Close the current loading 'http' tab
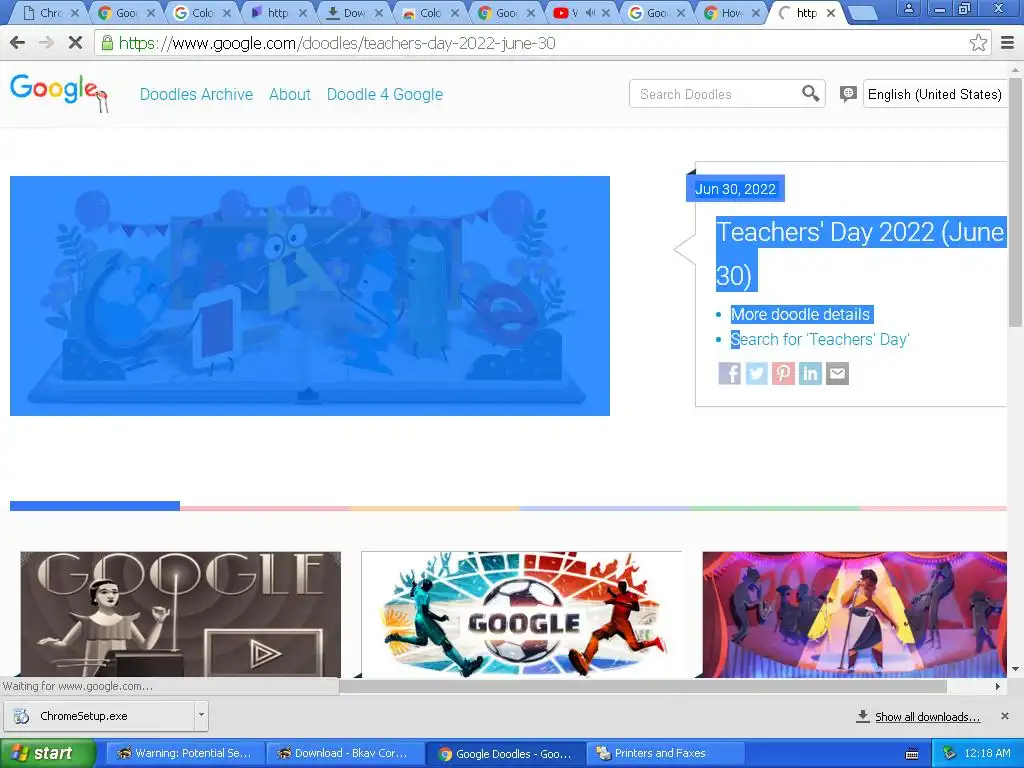The width and height of the screenshot is (1024, 768). tap(831, 12)
